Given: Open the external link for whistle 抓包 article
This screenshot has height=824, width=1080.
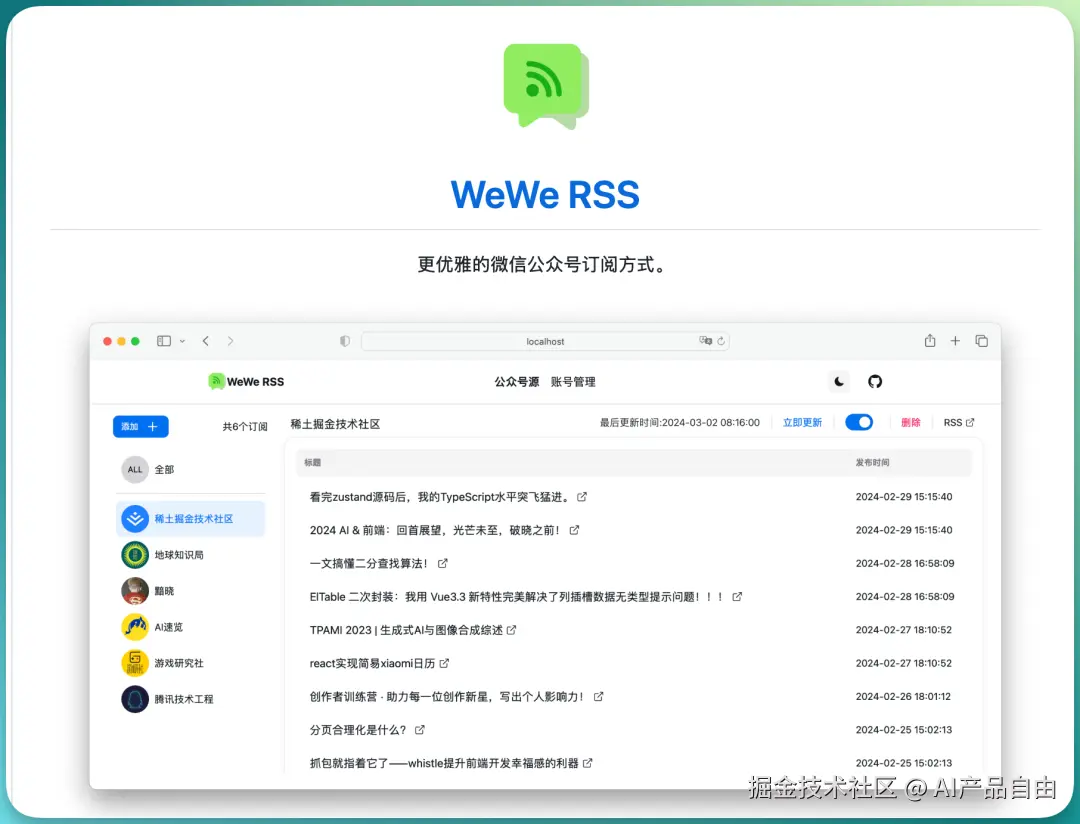Looking at the screenshot, I should coord(588,763).
